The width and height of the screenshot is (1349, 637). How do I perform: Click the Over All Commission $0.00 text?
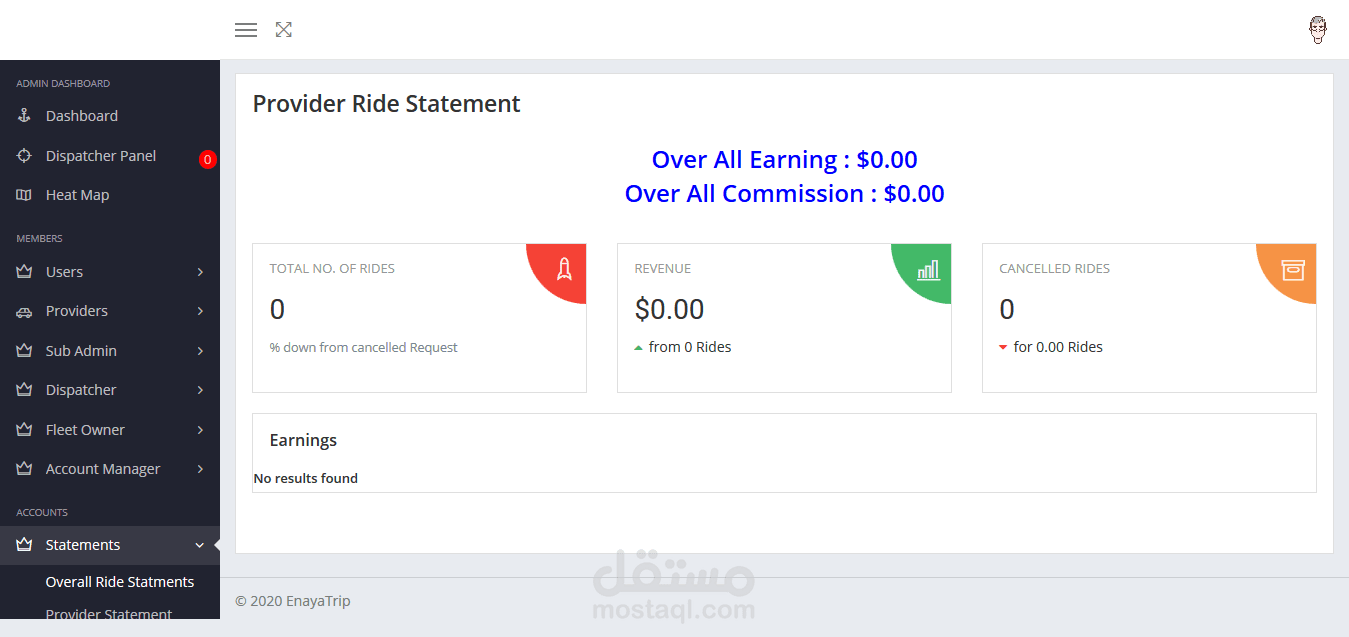pyautogui.click(x=785, y=194)
